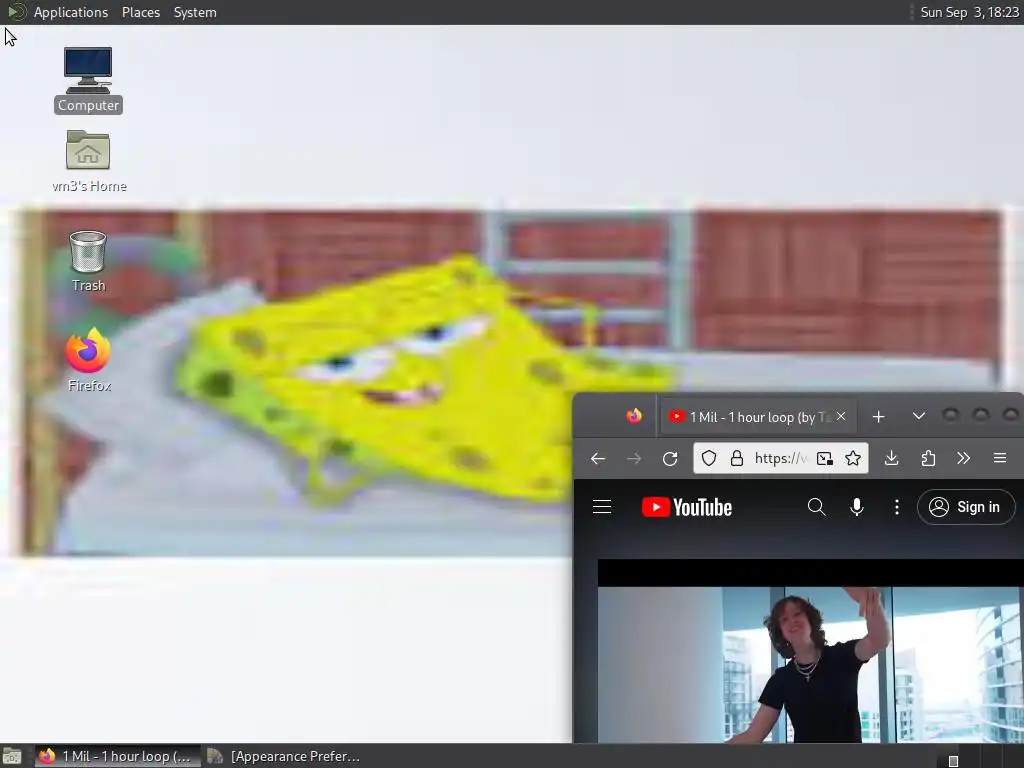The height and width of the screenshot is (768, 1024).
Task: Open vm3's Home folder icon
Action: coord(88,161)
